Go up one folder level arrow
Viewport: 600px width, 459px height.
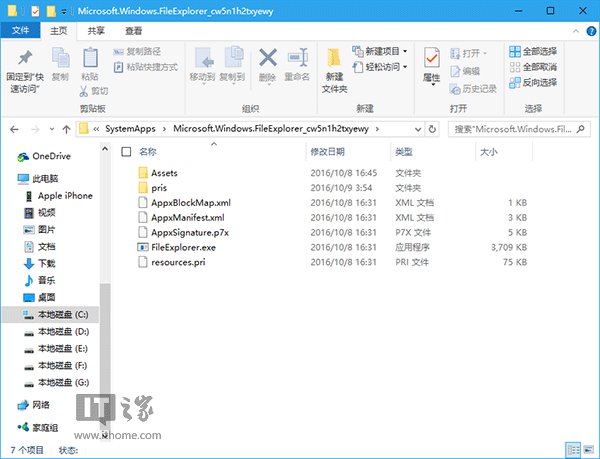pos(67,129)
